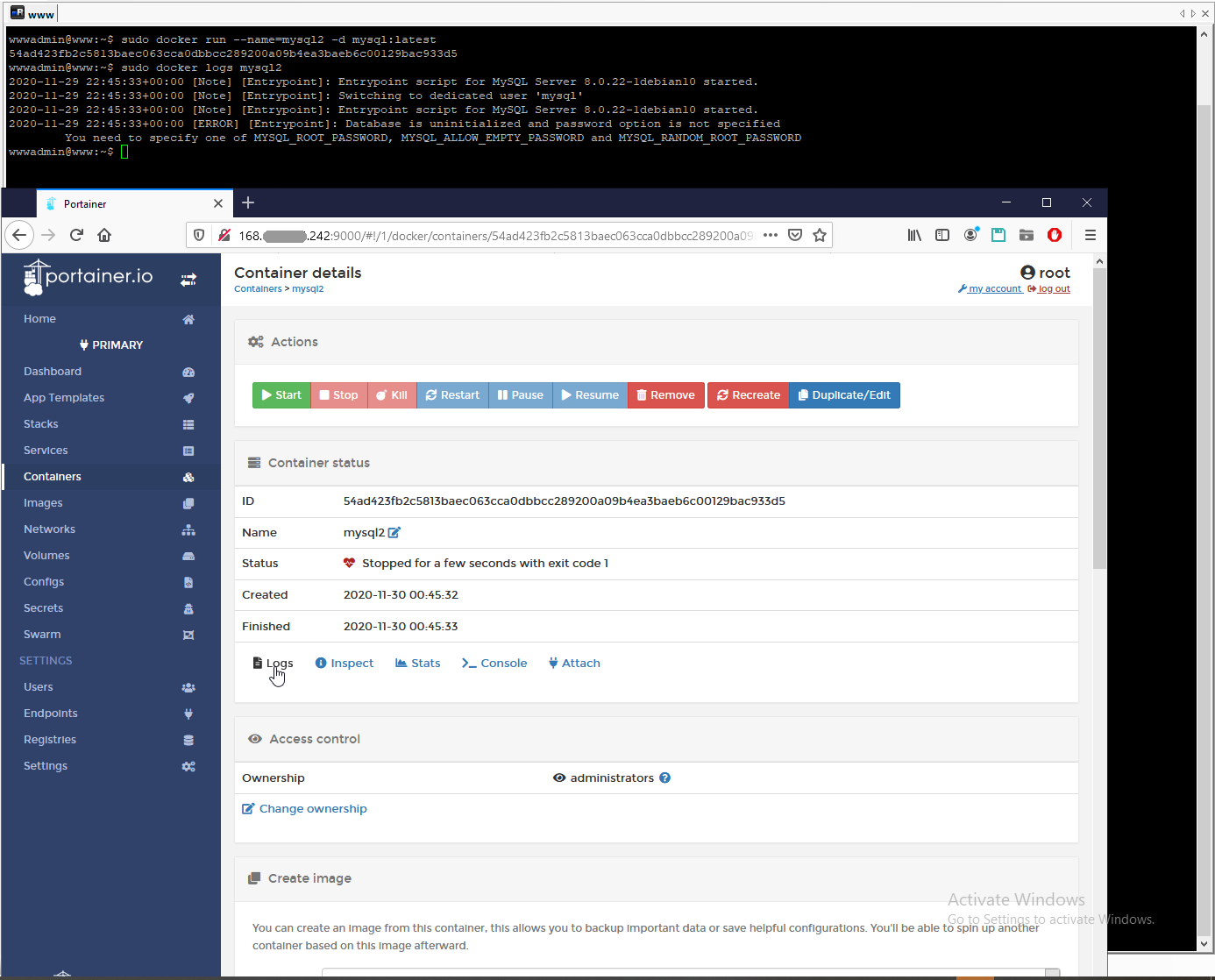The image size is (1215, 980).
Task: Click the Recreate button
Action: pyautogui.click(x=749, y=395)
